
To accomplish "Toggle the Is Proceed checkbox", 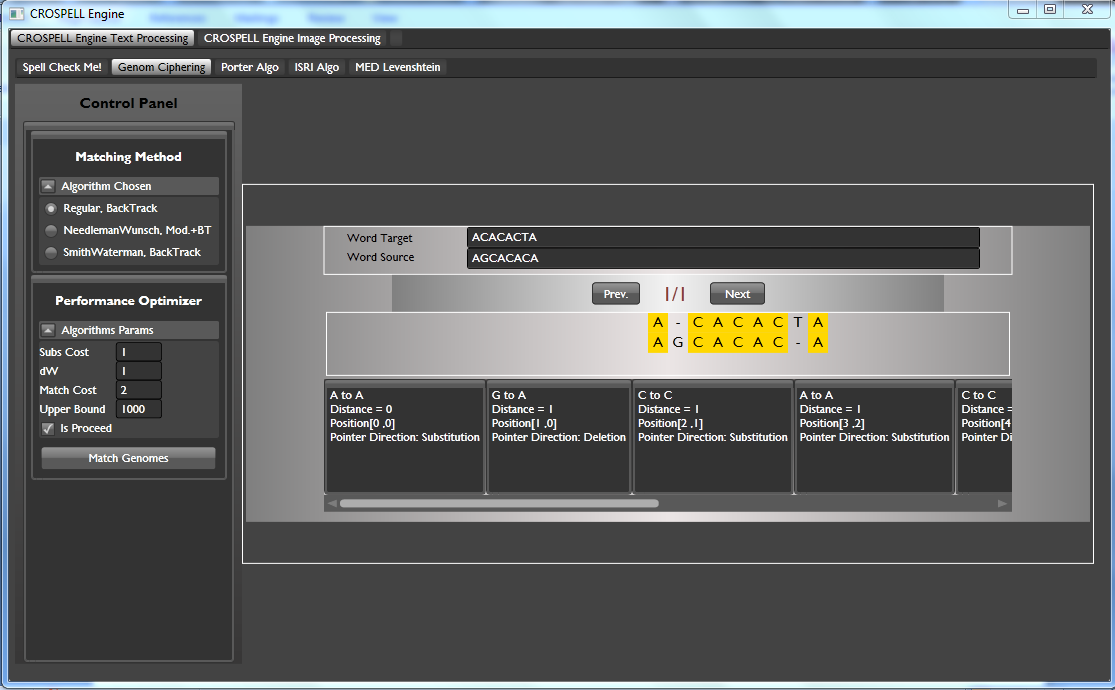I will 48,428.
